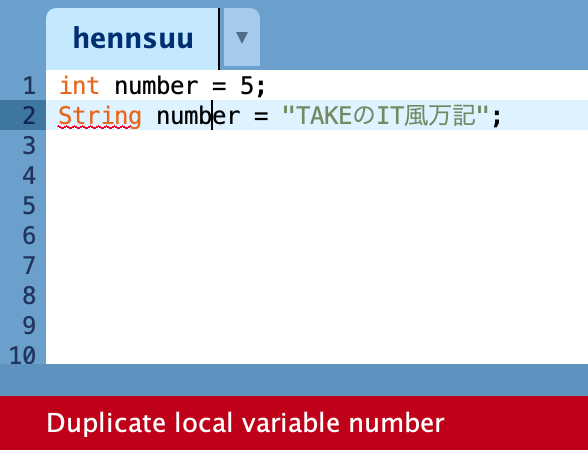Click line number 9 in the gutter
The width and height of the screenshot is (588, 450).
(29, 326)
